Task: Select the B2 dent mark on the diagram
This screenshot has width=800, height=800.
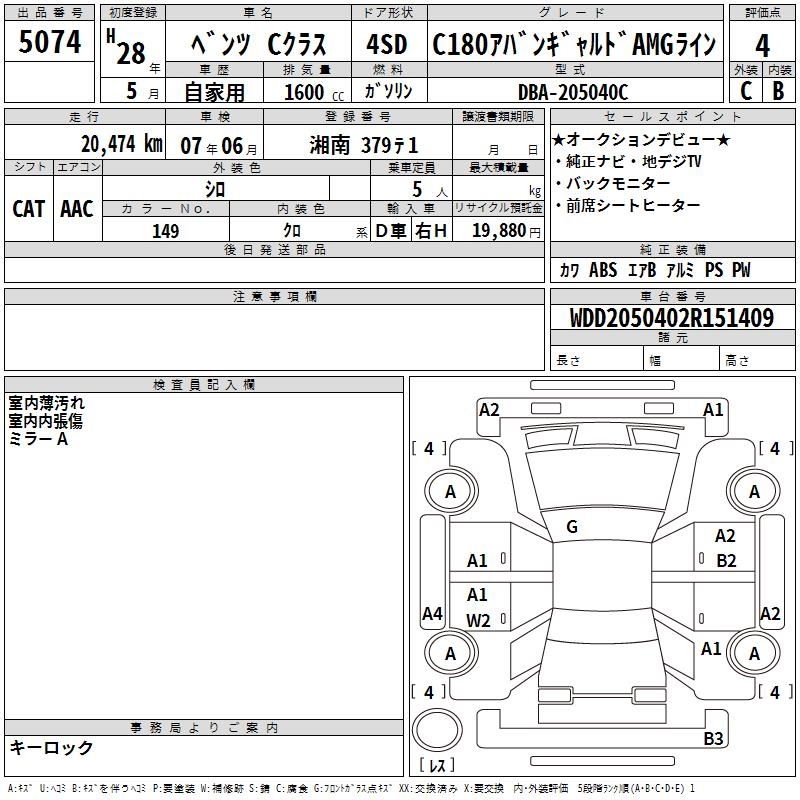Action: pos(726,561)
